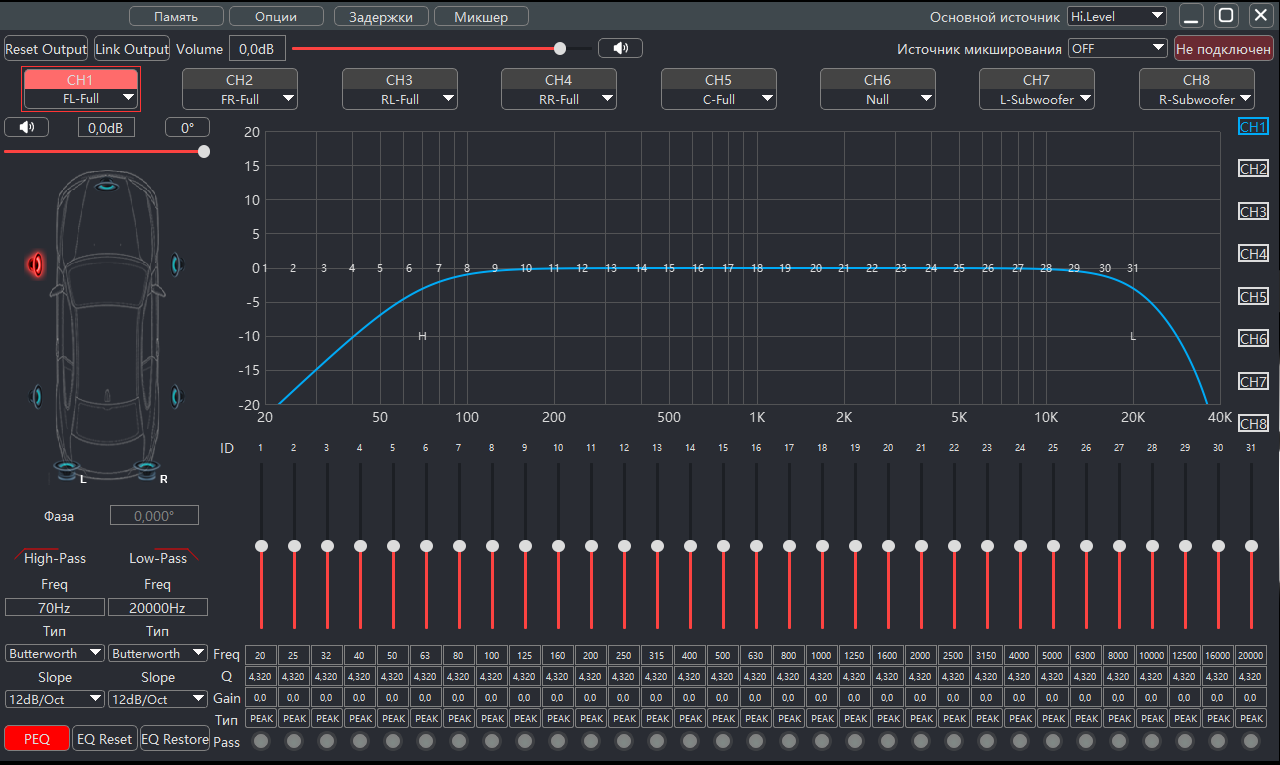Screen dimensions: 1280x765
Task: Mute channel CH1 using its speaker icon
Action: pyautogui.click(x=27, y=126)
